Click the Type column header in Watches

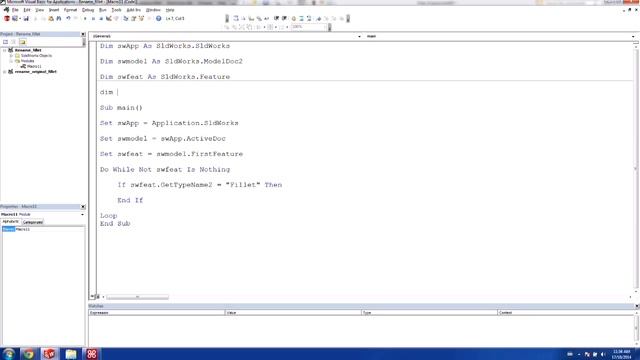click(x=429, y=313)
